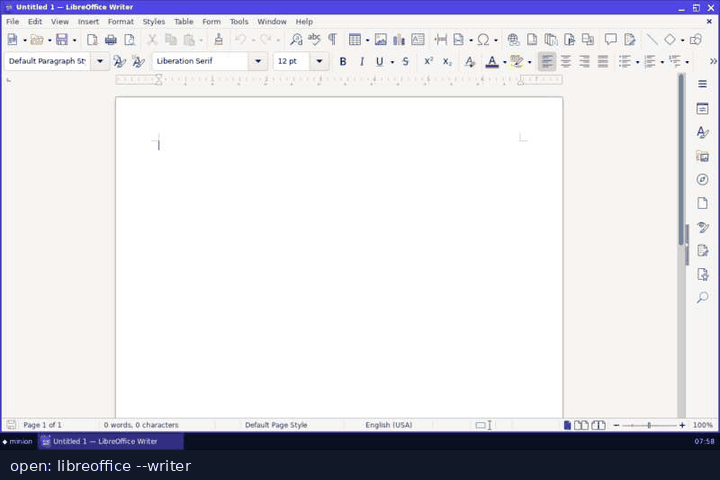Viewport: 720px width, 480px height.
Task: Insert special character omega icon
Action: coord(483,40)
